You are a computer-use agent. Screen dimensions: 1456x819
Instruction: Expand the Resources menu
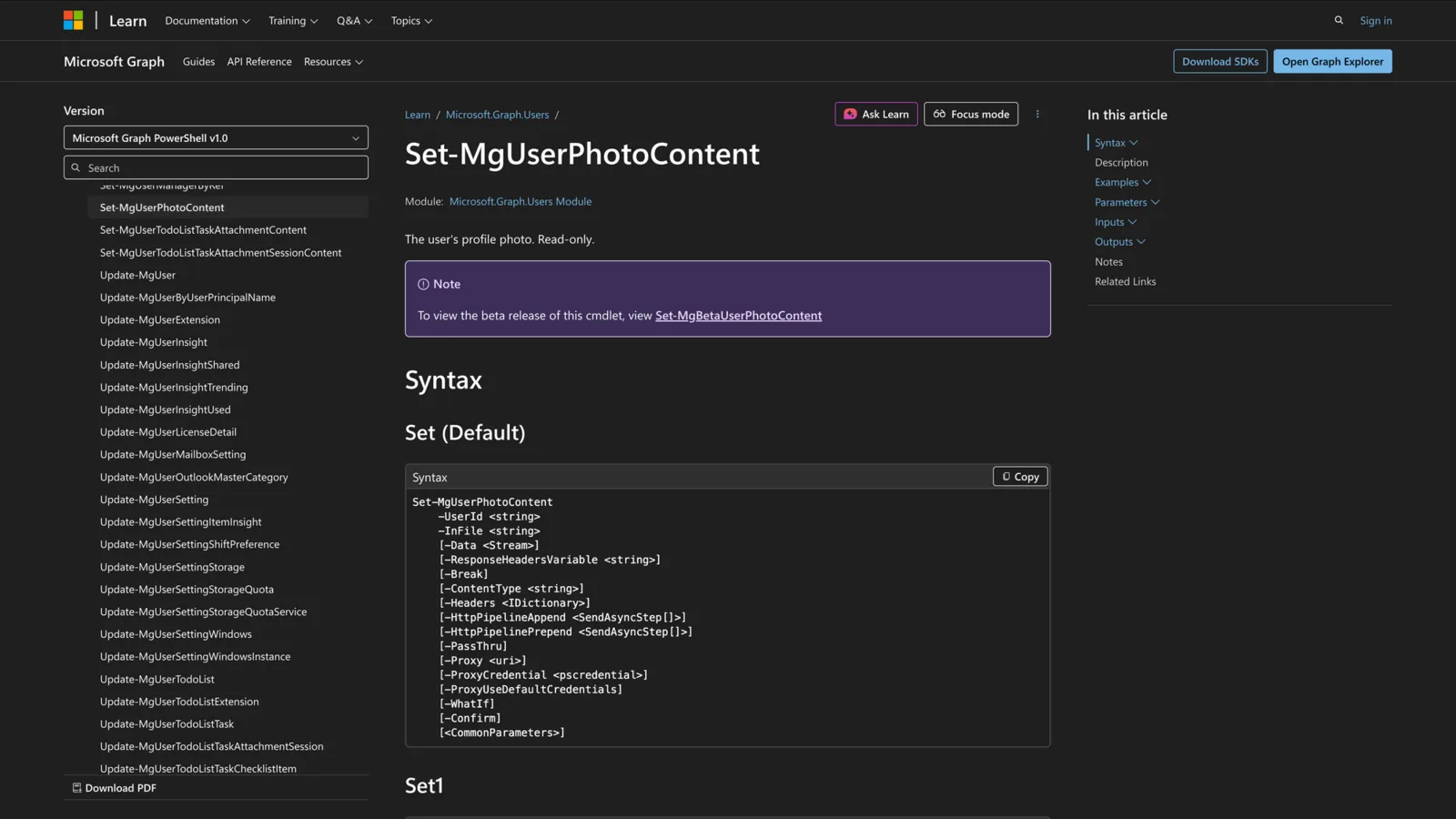(x=334, y=62)
